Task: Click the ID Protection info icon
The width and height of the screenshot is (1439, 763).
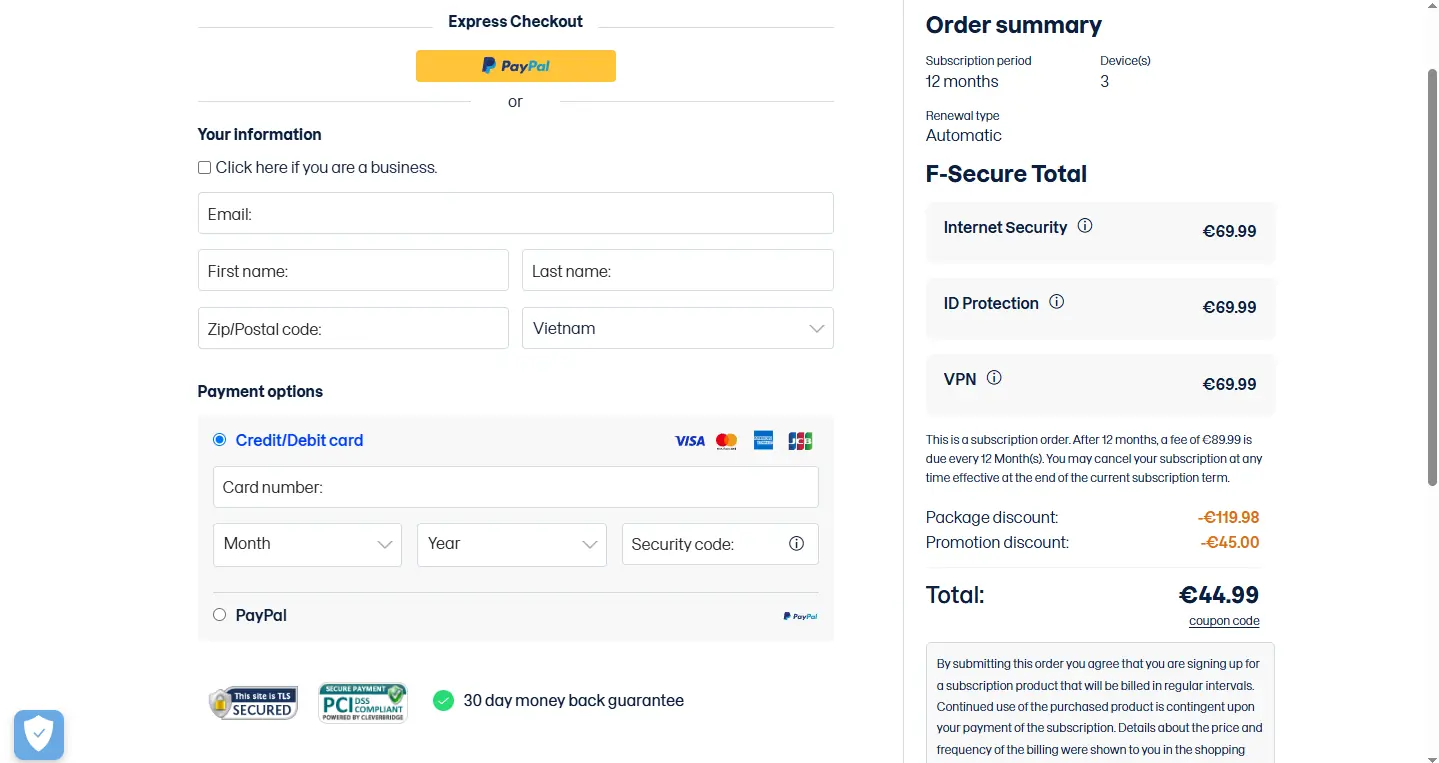Action: pyautogui.click(x=1056, y=301)
